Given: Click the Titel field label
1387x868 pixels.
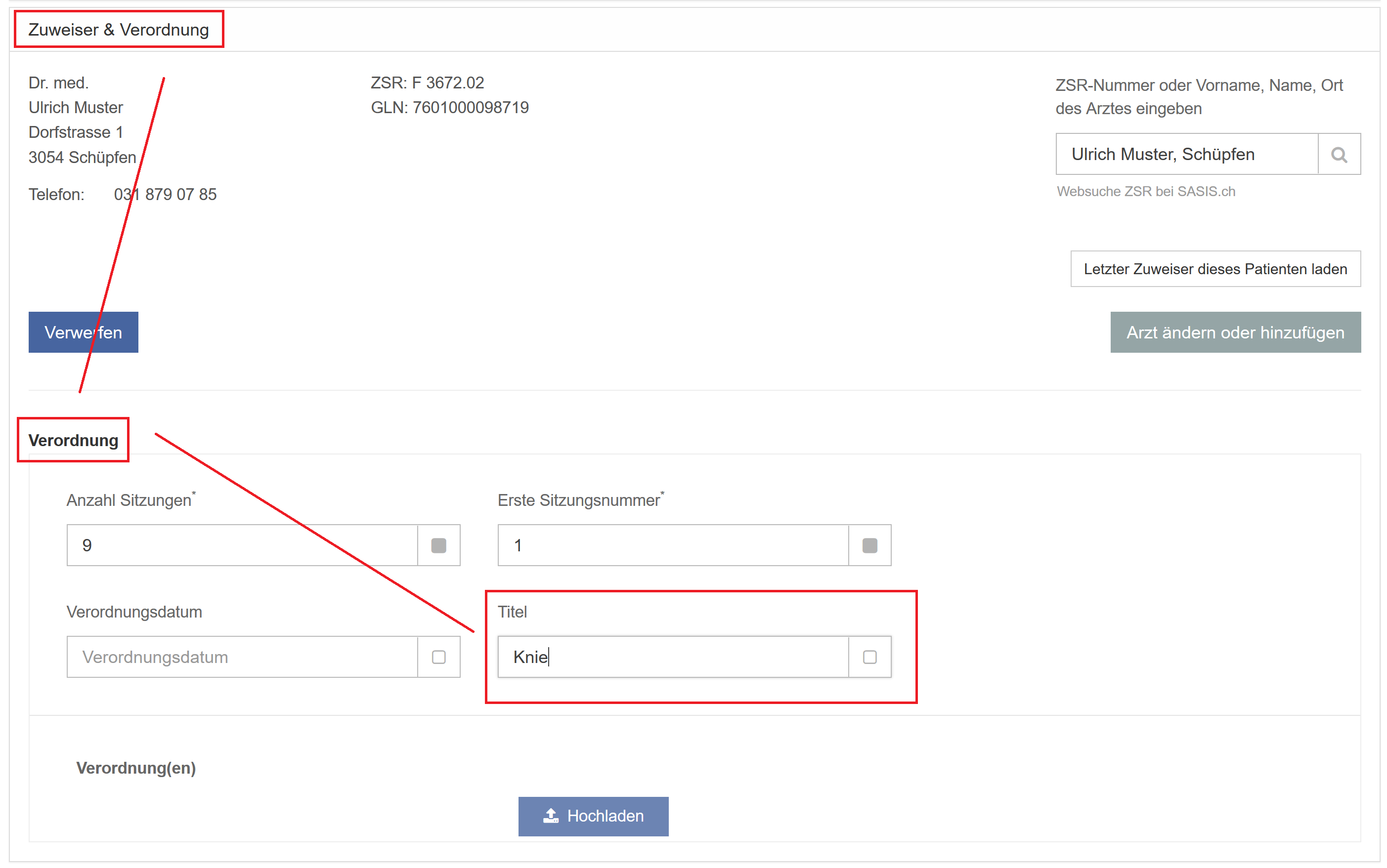Looking at the screenshot, I should click(512, 612).
